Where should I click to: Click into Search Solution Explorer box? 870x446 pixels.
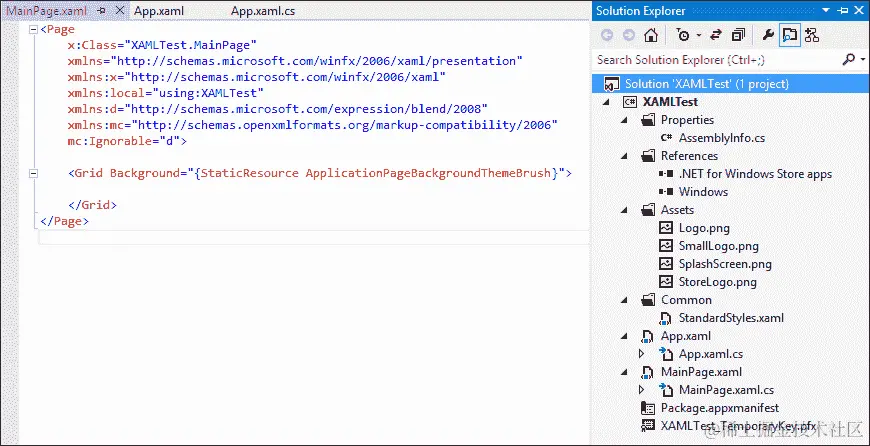click(716, 59)
